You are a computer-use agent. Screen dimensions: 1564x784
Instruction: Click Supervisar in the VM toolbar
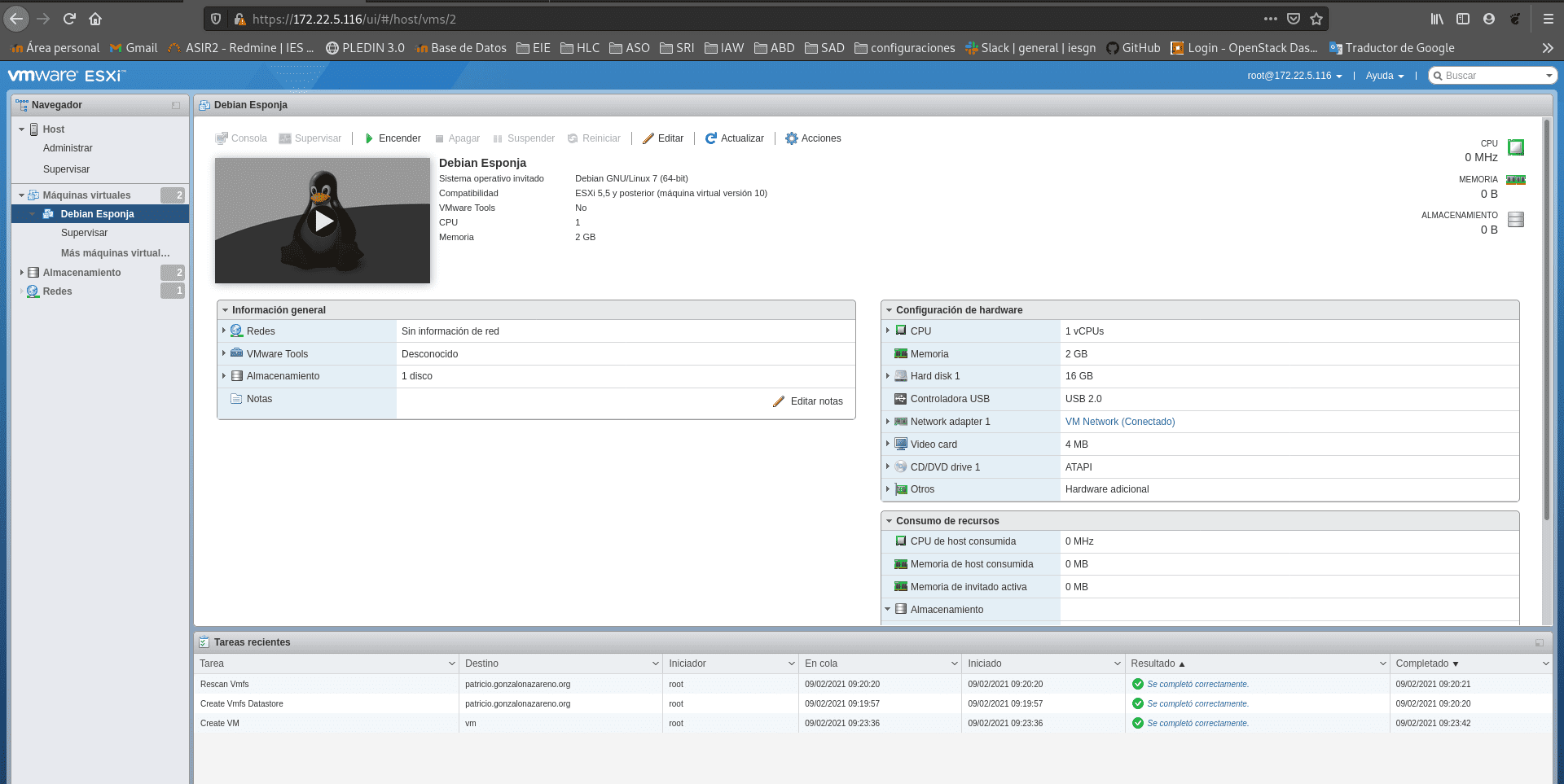[310, 138]
